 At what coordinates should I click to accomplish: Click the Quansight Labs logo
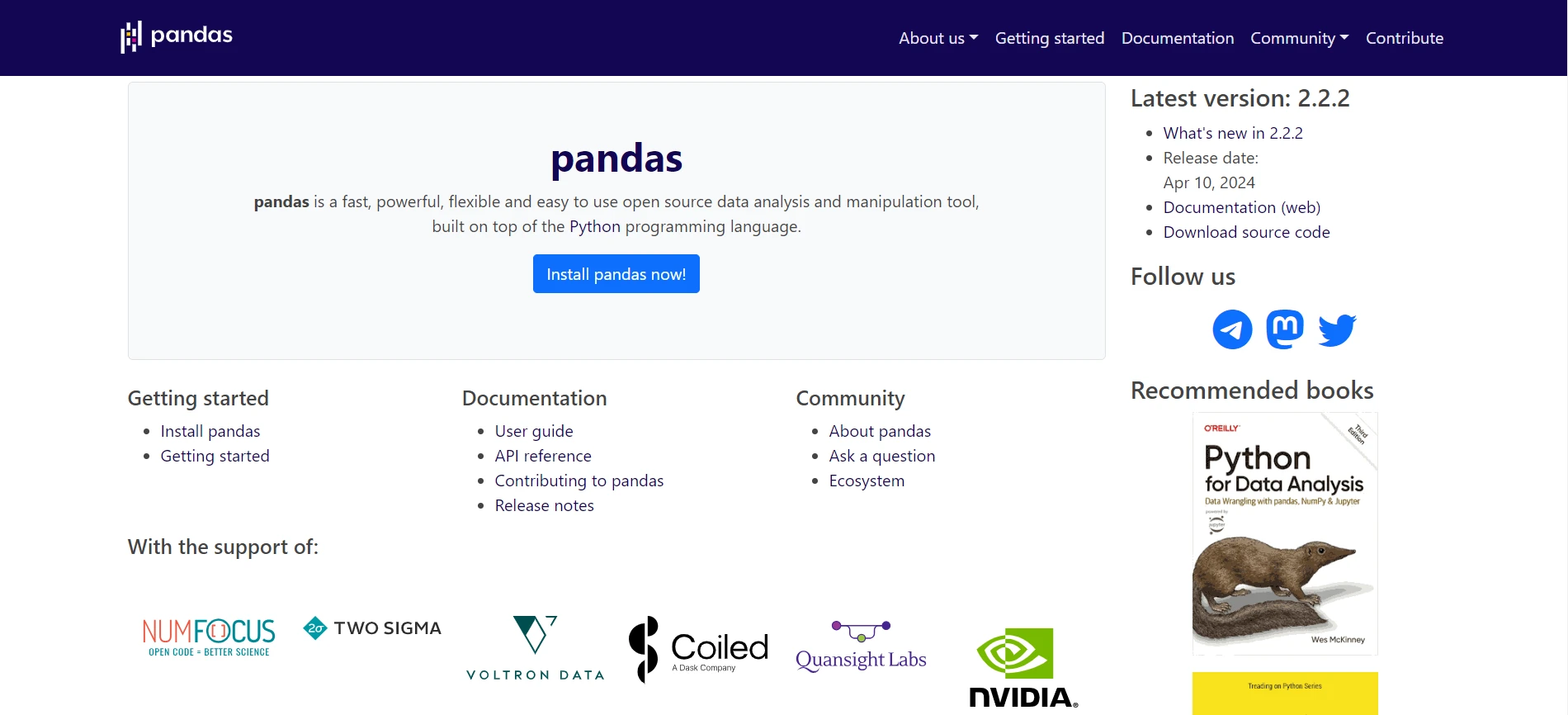tap(861, 646)
